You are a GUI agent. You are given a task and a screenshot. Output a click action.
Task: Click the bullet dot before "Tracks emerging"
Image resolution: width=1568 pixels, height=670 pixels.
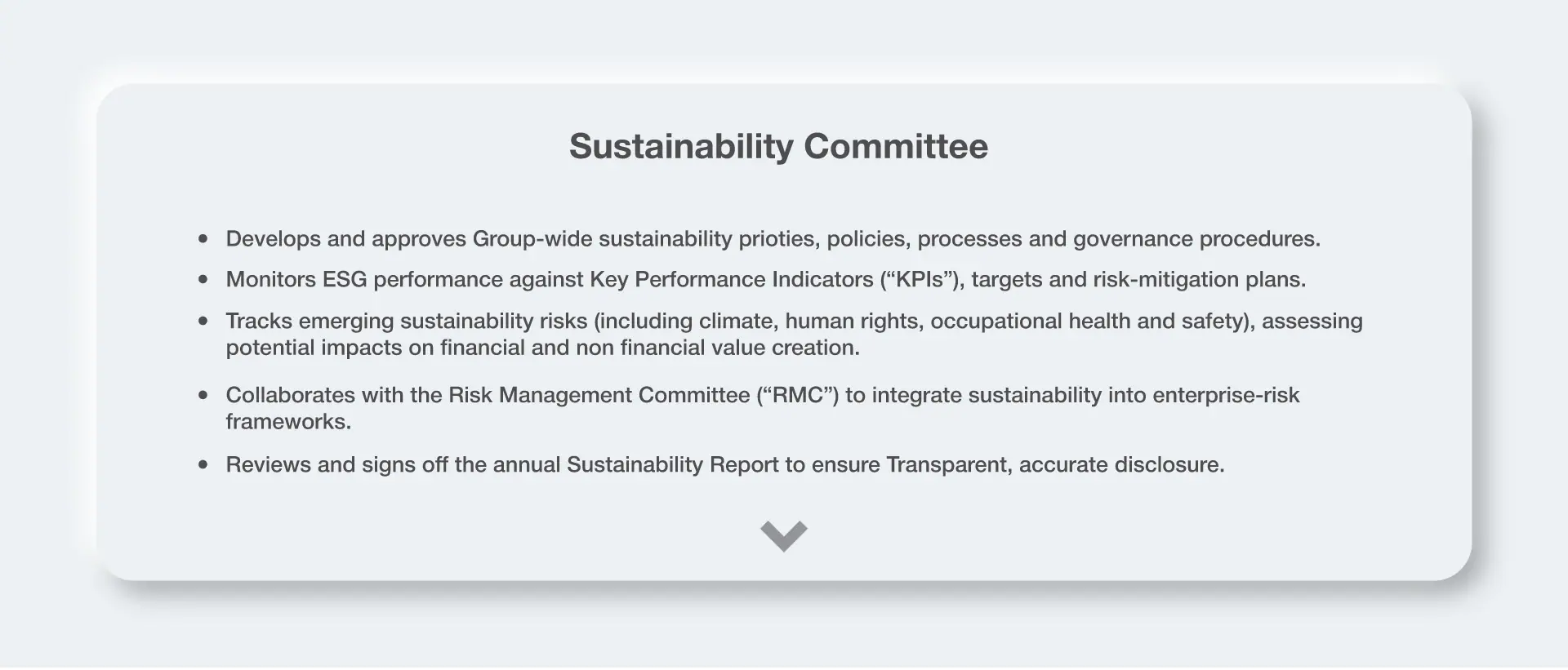click(x=203, y=322)
